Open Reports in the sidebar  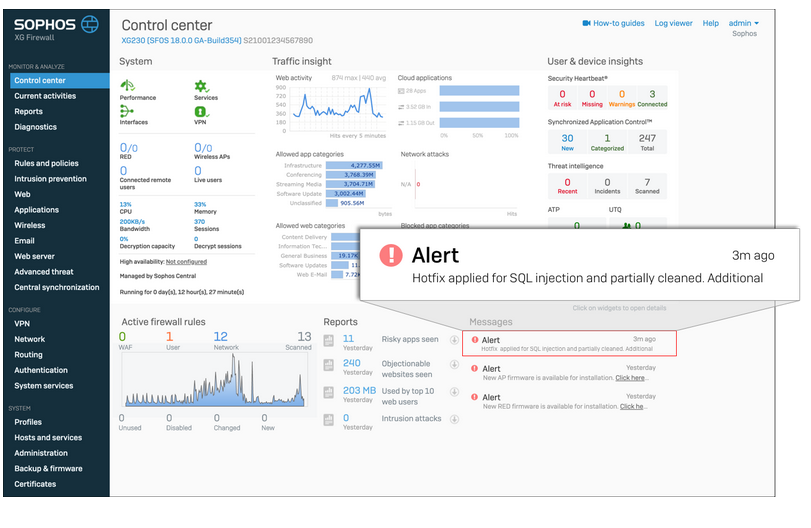tap(28, 112)
